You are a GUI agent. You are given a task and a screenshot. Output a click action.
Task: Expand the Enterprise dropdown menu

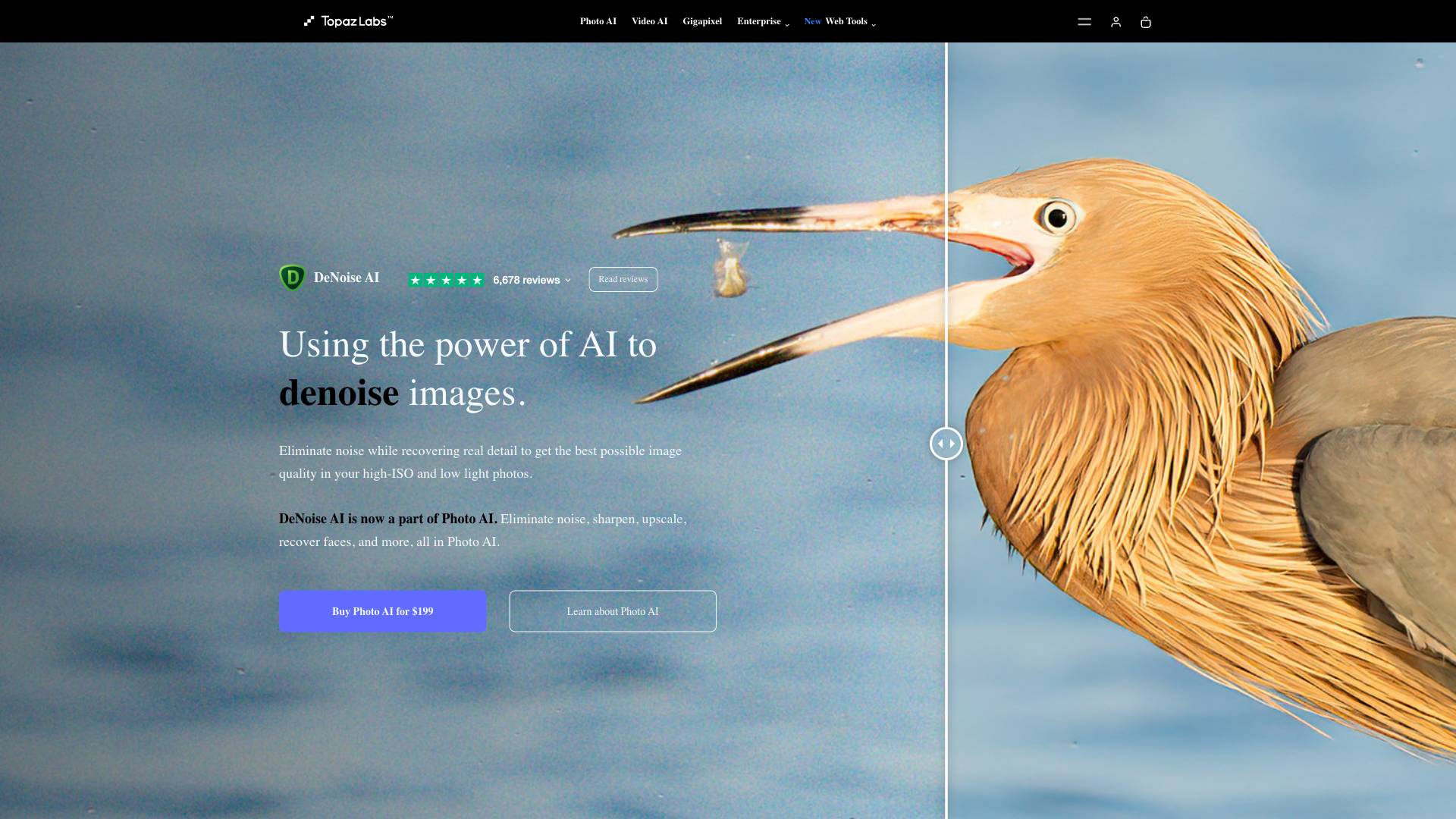pyautogui.click(x=763, y=21)
